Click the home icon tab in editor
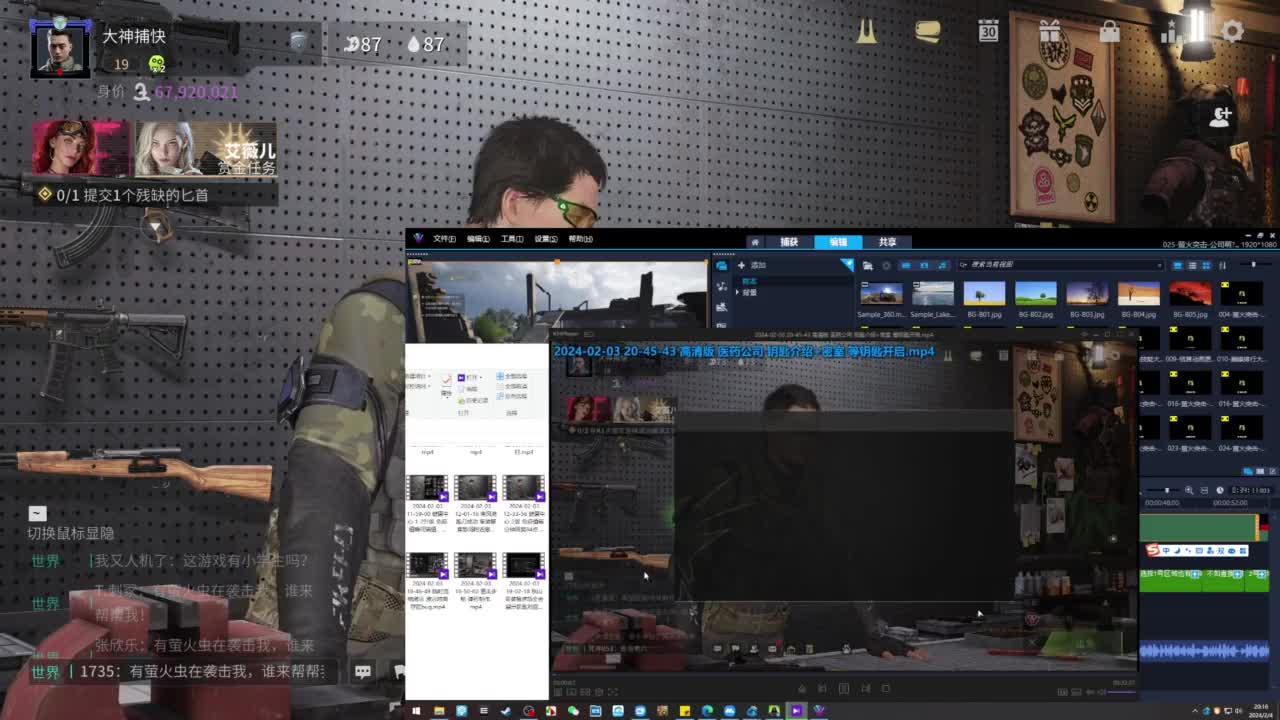Viewport: 1280px width, 720px height. pos(755,242)
